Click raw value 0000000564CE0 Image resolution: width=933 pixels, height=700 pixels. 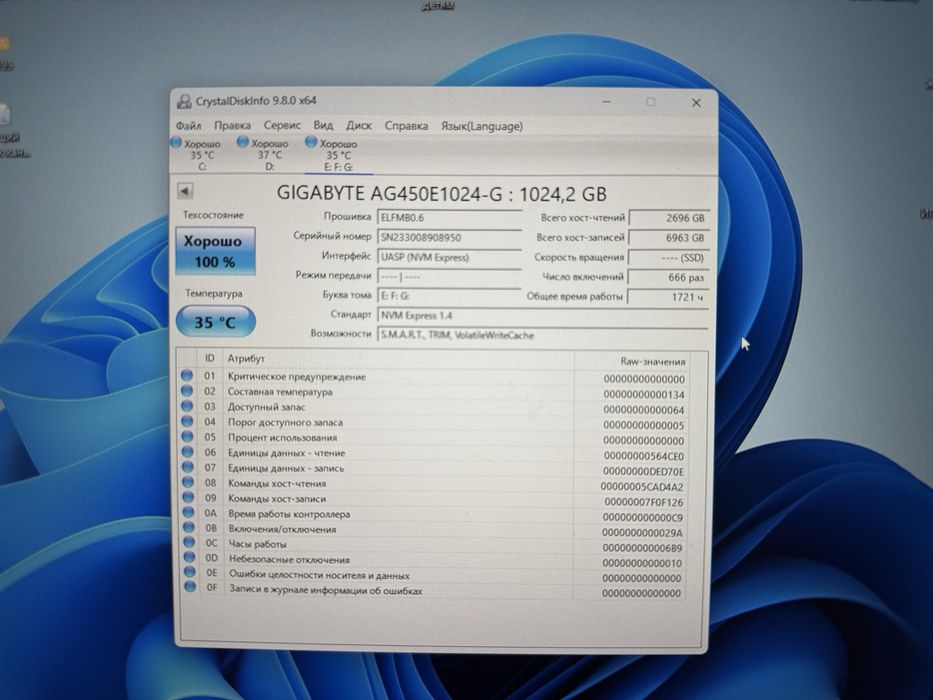[644, 457]
